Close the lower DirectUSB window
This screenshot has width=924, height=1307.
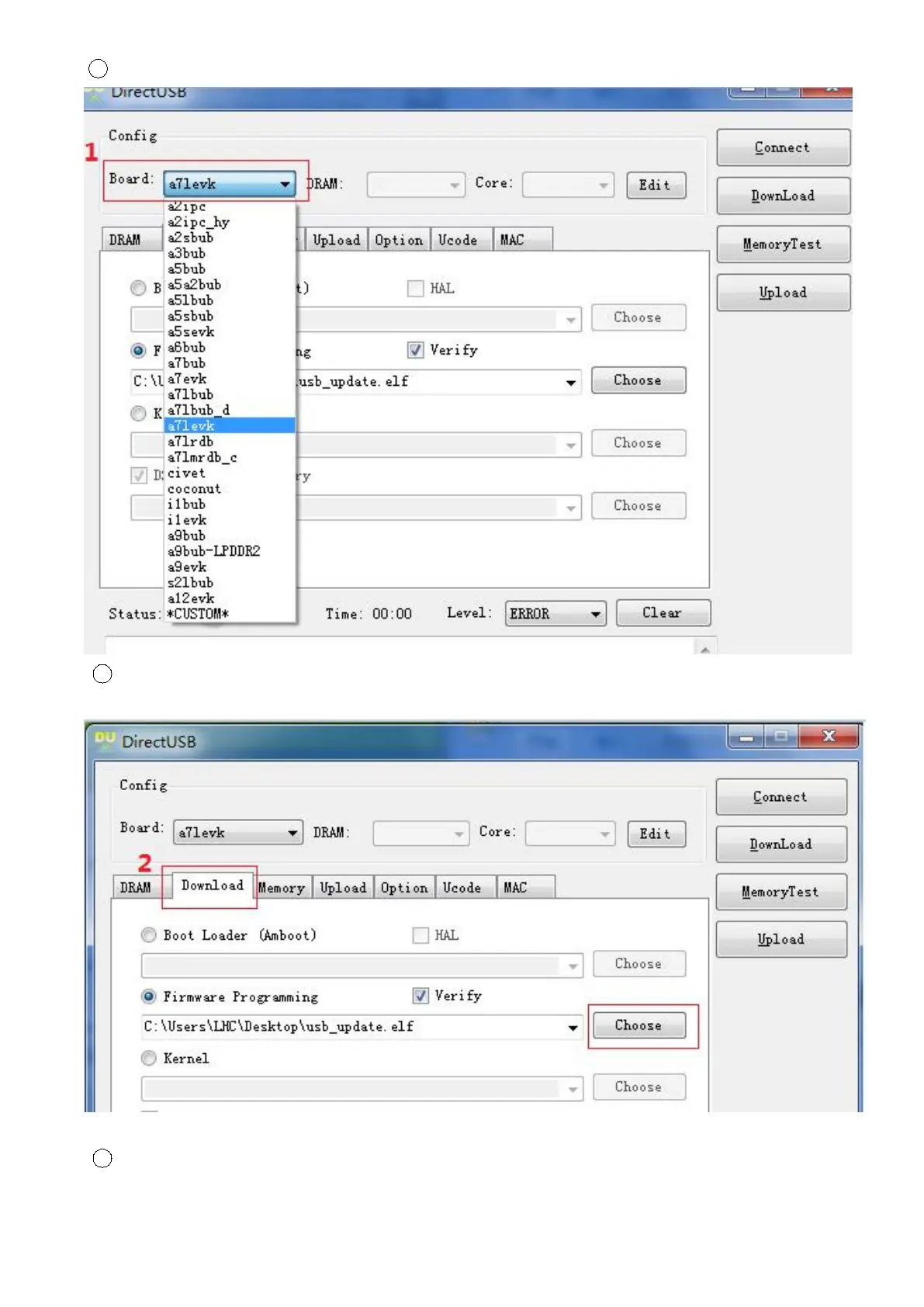(829, 737)
